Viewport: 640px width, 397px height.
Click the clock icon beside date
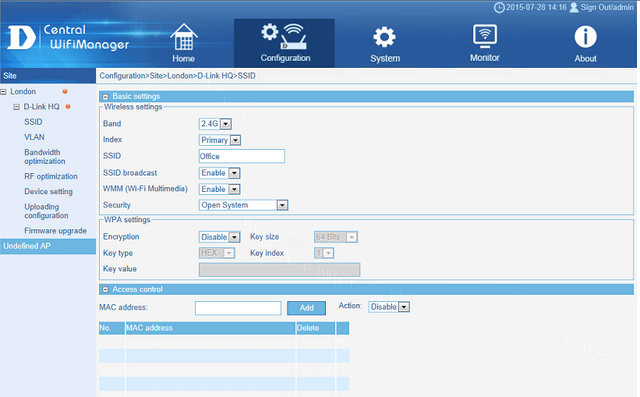[499, 7]
